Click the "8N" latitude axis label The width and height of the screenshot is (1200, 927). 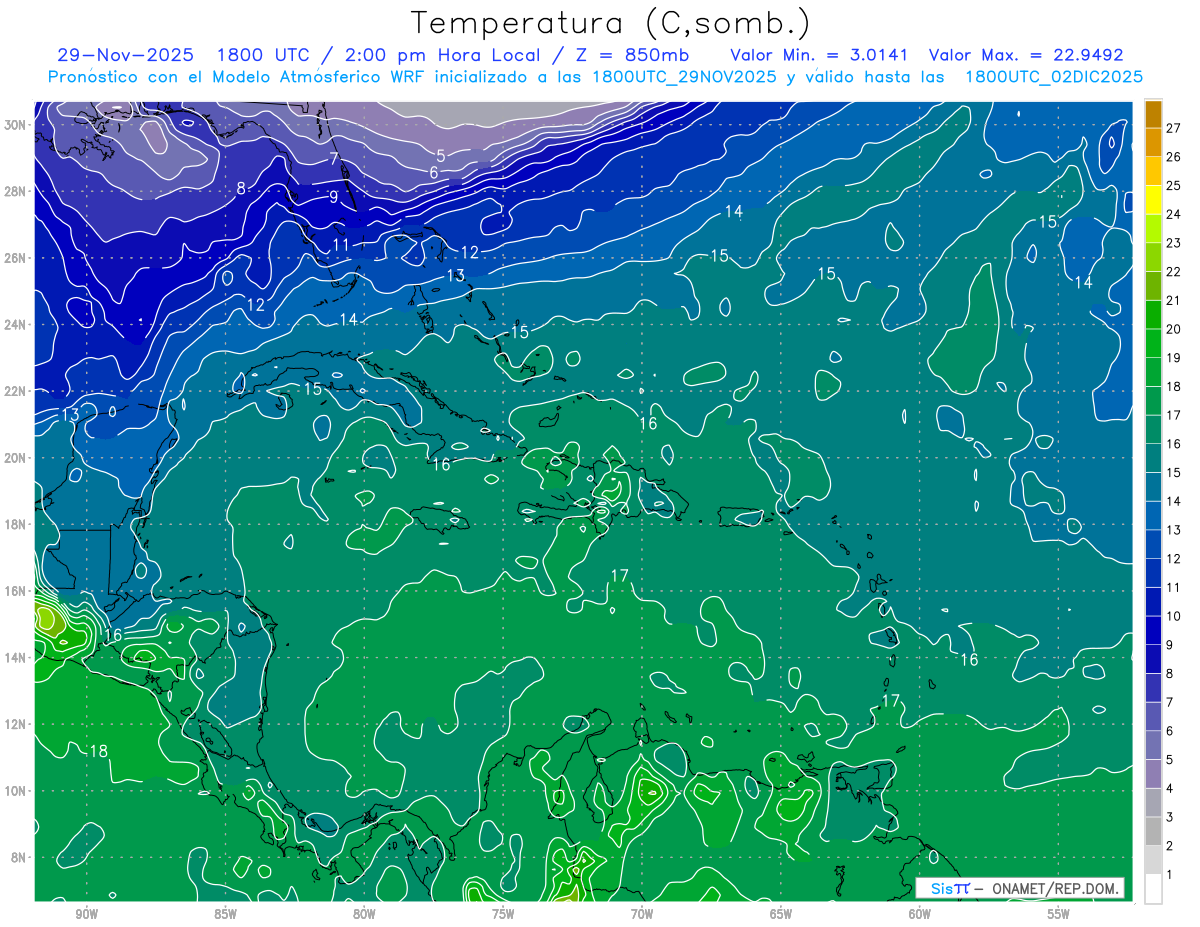click(x=20, y=857)
